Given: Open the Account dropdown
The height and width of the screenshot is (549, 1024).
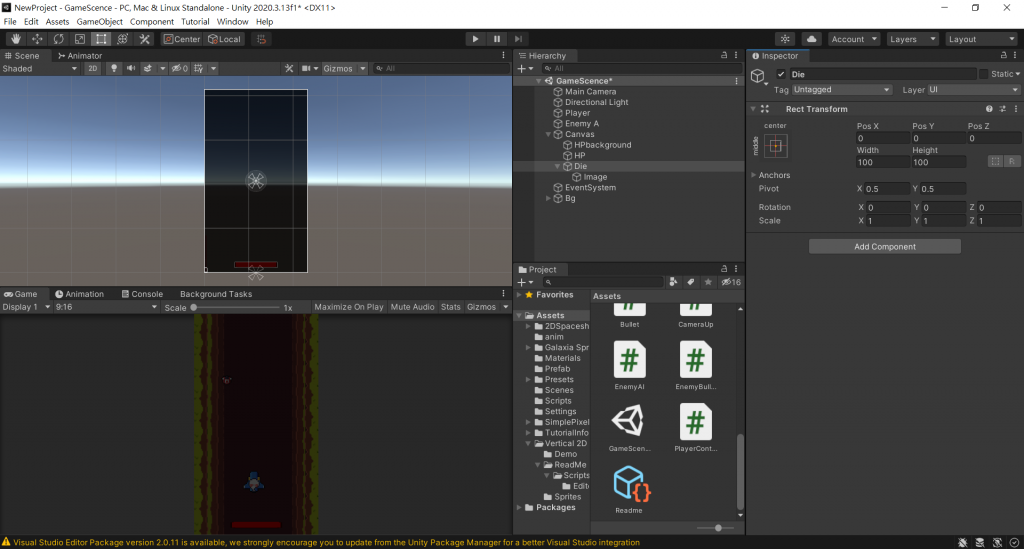Looking at the screenshot, I should tap(854, 39).
